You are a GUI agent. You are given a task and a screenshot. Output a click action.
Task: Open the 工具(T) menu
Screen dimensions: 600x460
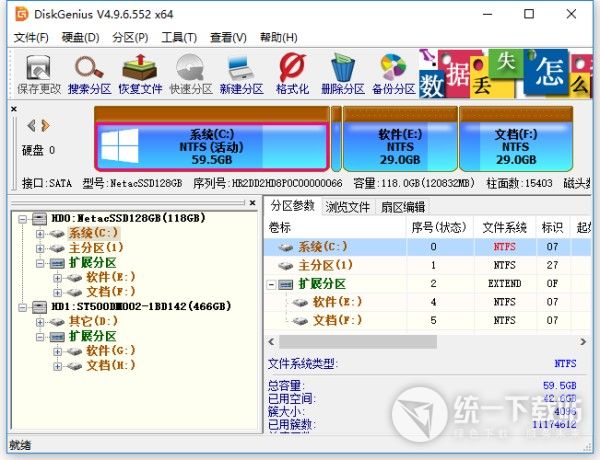pyautogui.click(x=179, y=38)
